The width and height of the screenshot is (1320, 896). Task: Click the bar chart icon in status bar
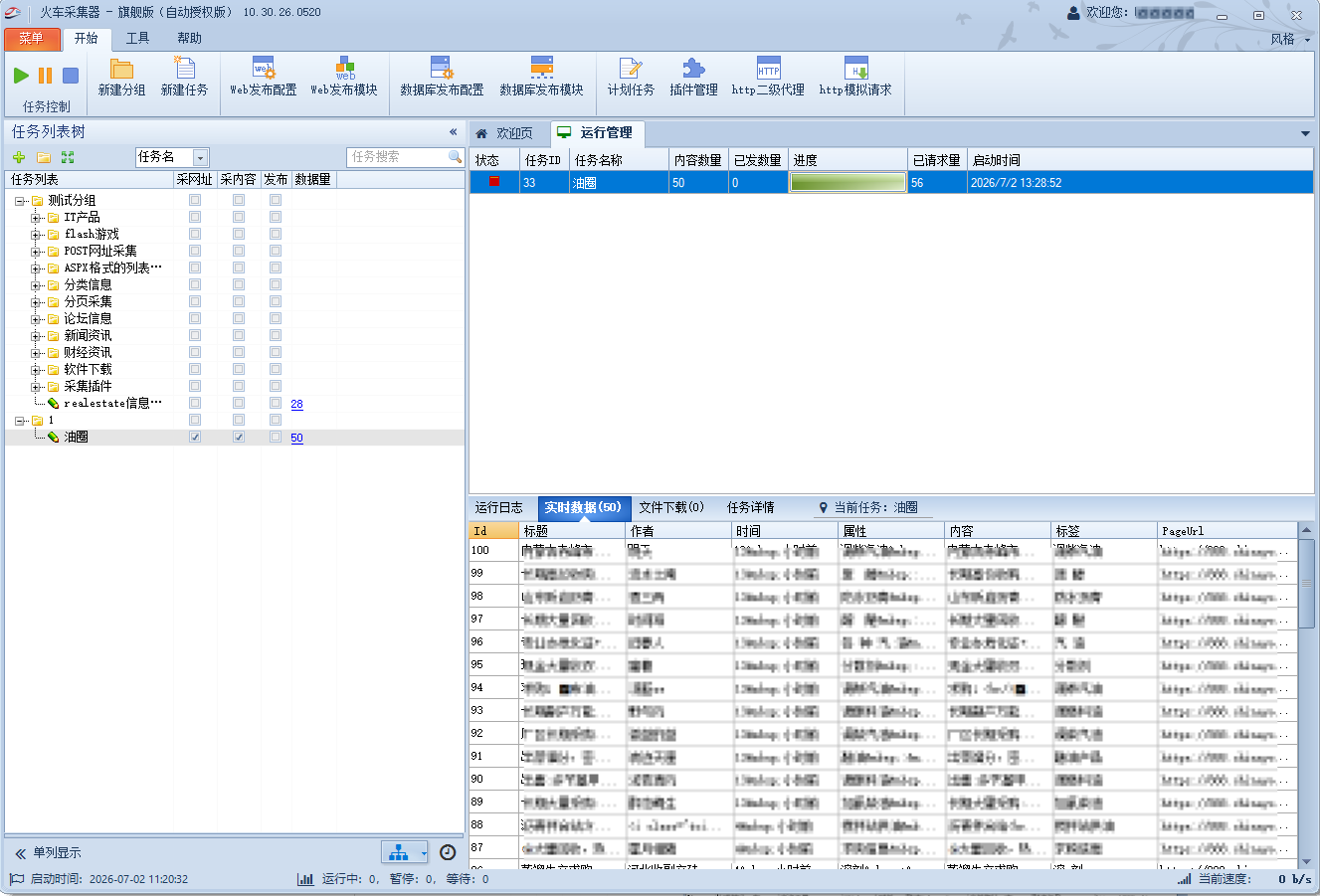click(305, 879)
